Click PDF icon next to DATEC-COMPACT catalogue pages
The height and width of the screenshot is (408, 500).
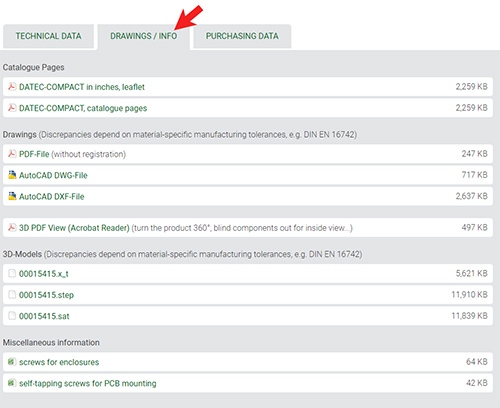click(x=12, y=108)
